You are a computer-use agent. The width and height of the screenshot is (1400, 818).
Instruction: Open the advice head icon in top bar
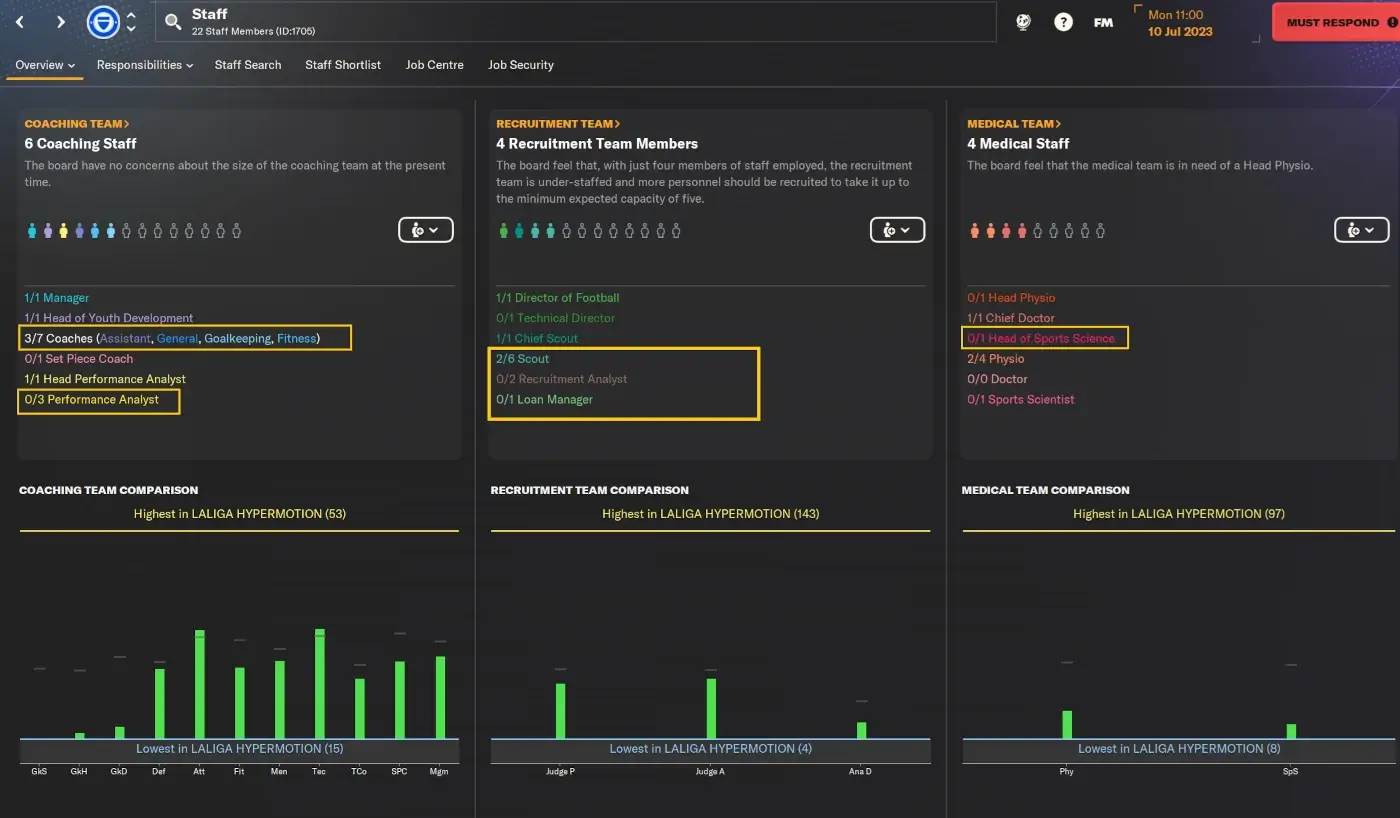tap(1023, 22)
